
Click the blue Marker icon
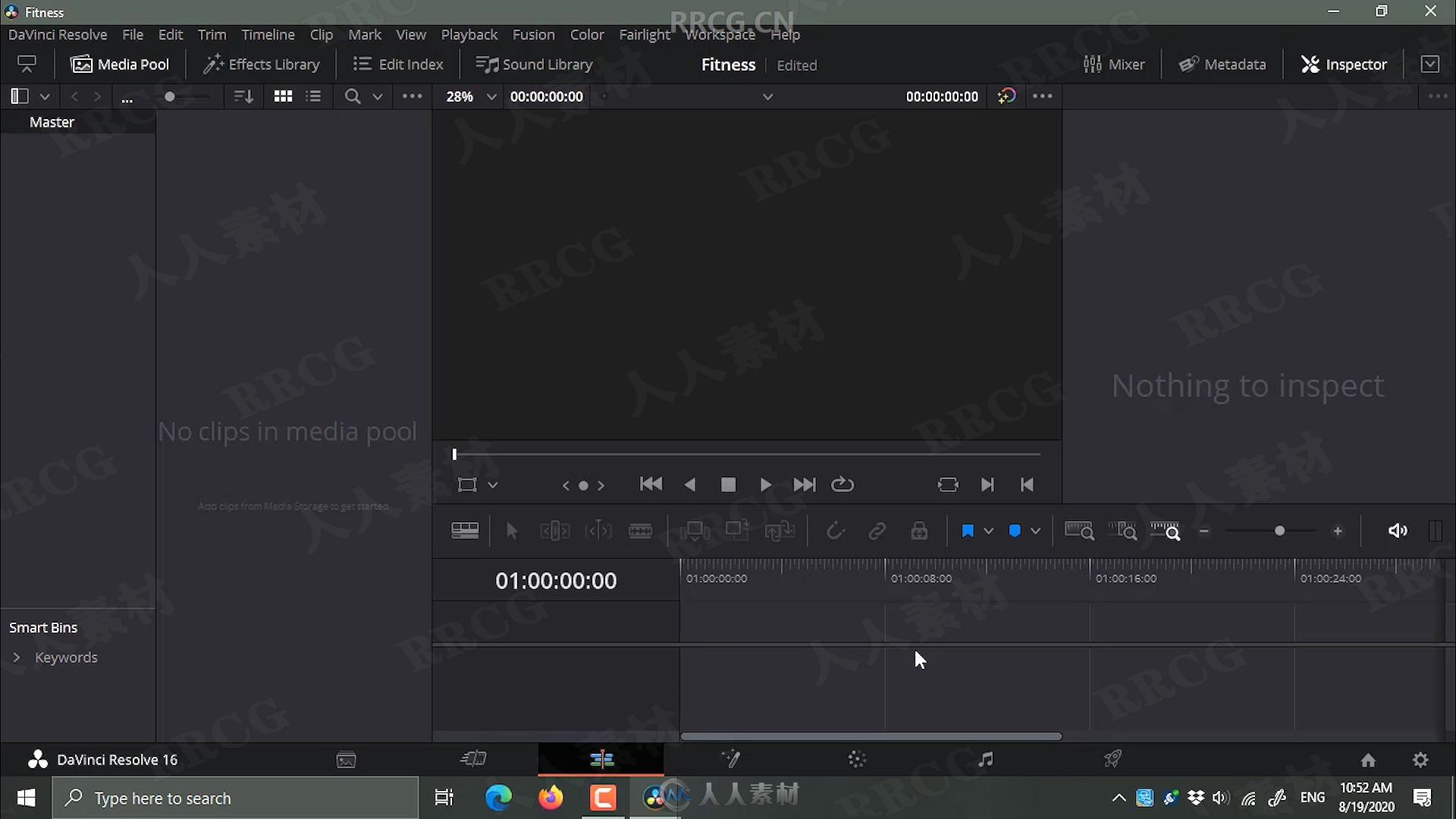tap(1015, 531)
